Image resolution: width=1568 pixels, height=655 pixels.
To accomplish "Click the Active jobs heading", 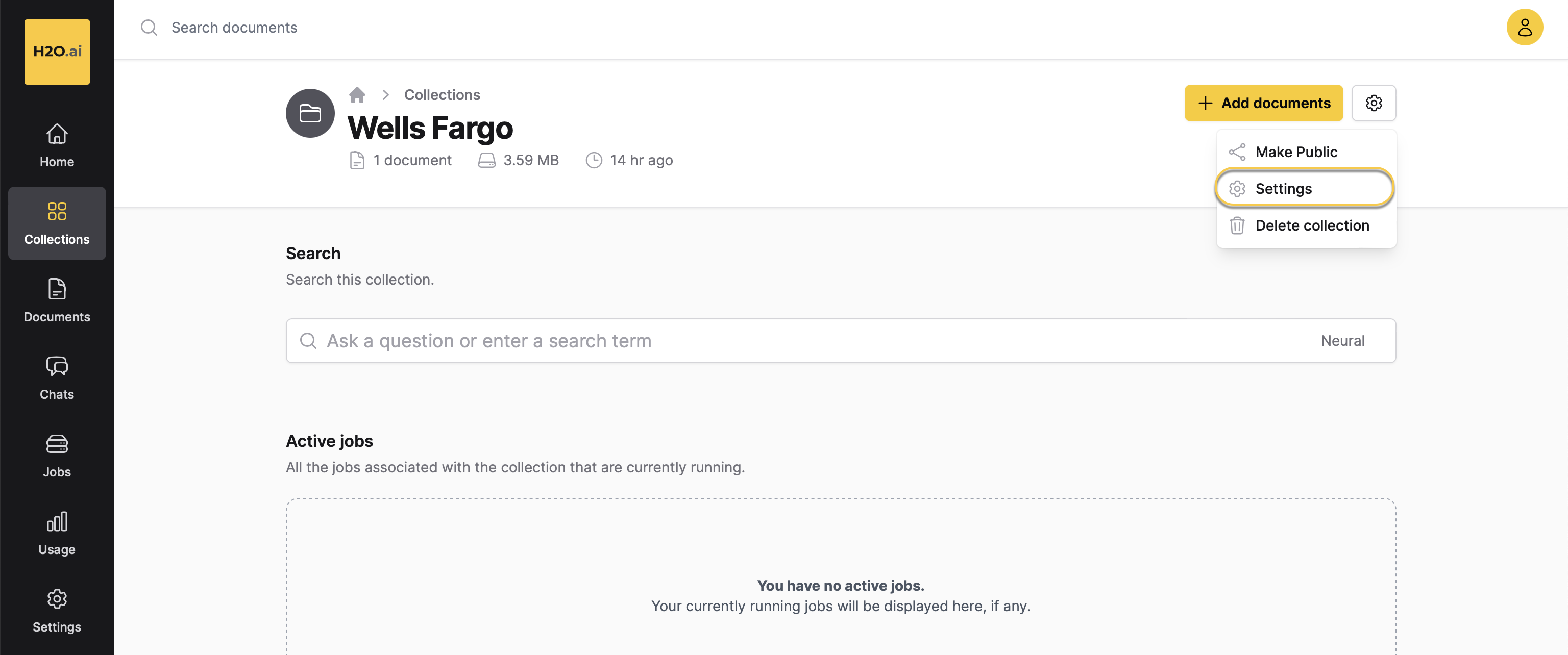I will click(x=329, y=441).
